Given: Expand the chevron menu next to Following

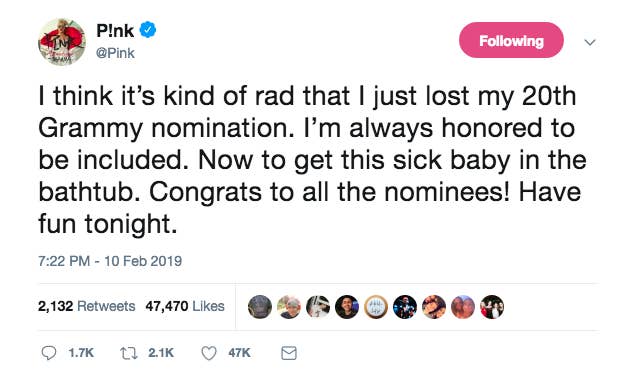Looking at the screenshot, I should [590, 42].
